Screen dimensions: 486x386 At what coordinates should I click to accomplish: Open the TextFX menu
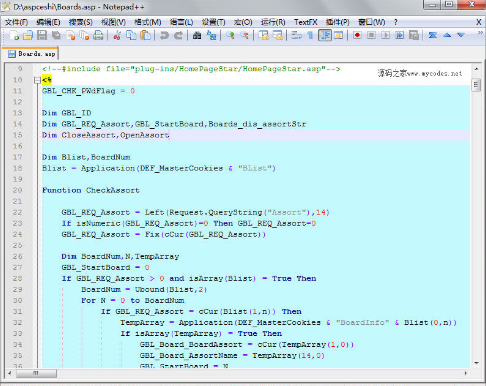[305, 22]
